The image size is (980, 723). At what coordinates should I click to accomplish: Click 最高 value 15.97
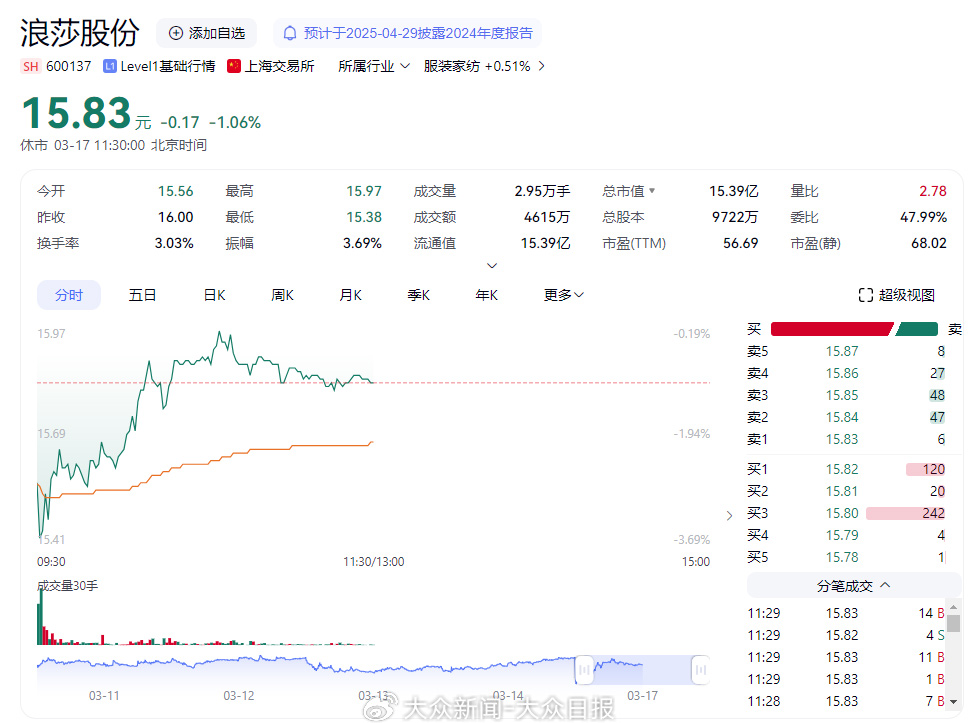(364, 191)
